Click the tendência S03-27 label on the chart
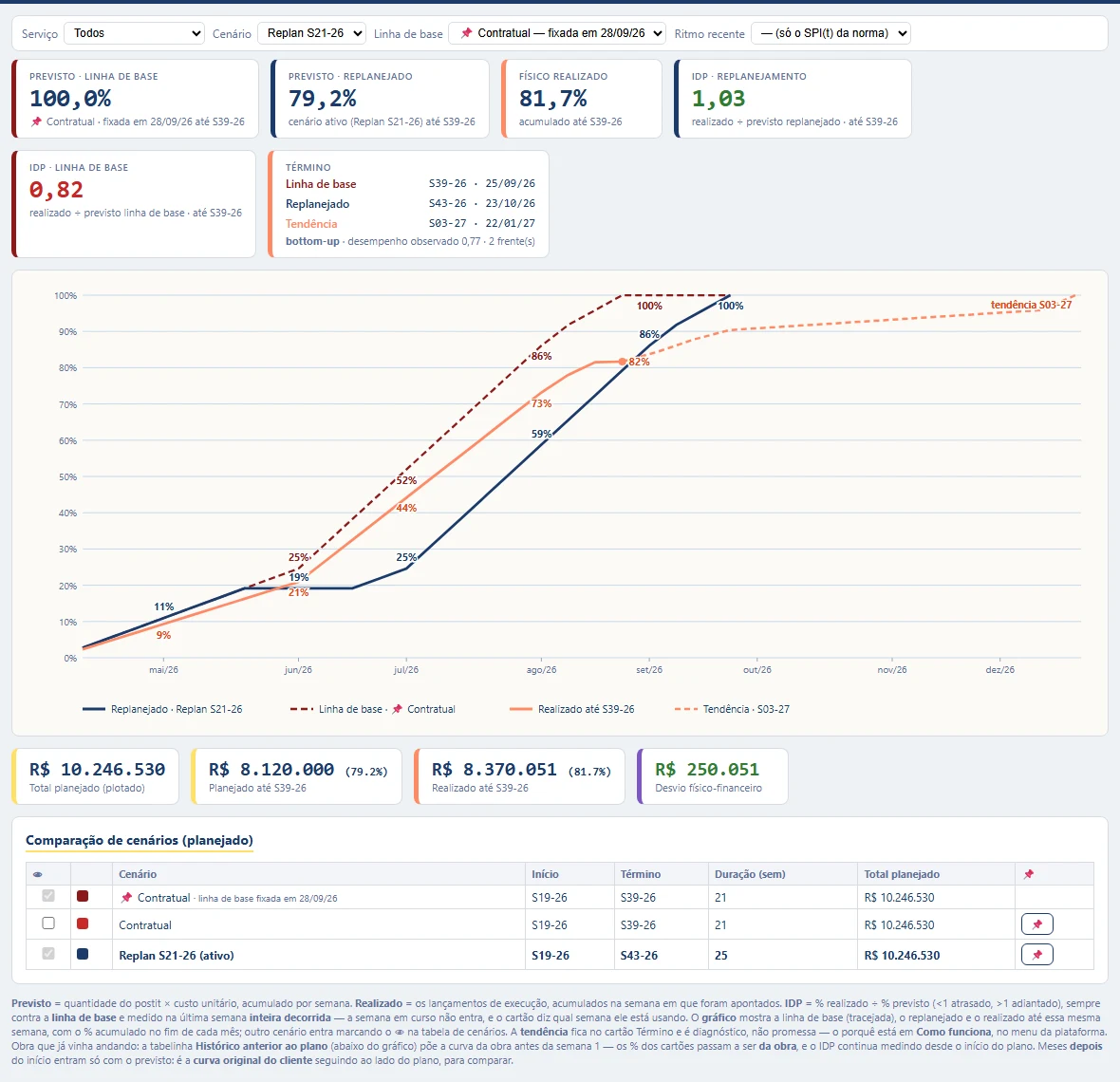Screen dimensions: 1120x1082 coord(1031,305)
